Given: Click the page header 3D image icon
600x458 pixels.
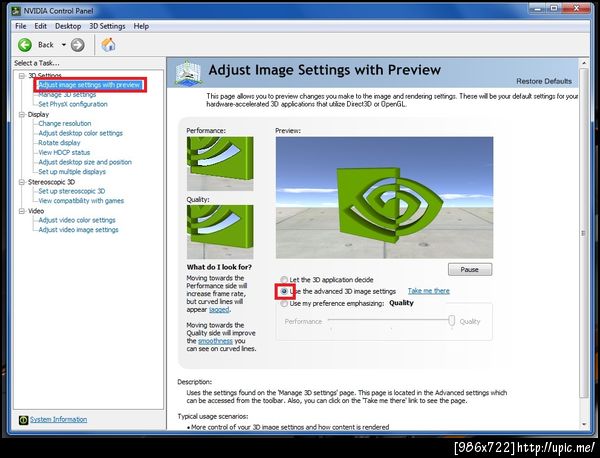Looking at the screenshot, I should (188, 72).
